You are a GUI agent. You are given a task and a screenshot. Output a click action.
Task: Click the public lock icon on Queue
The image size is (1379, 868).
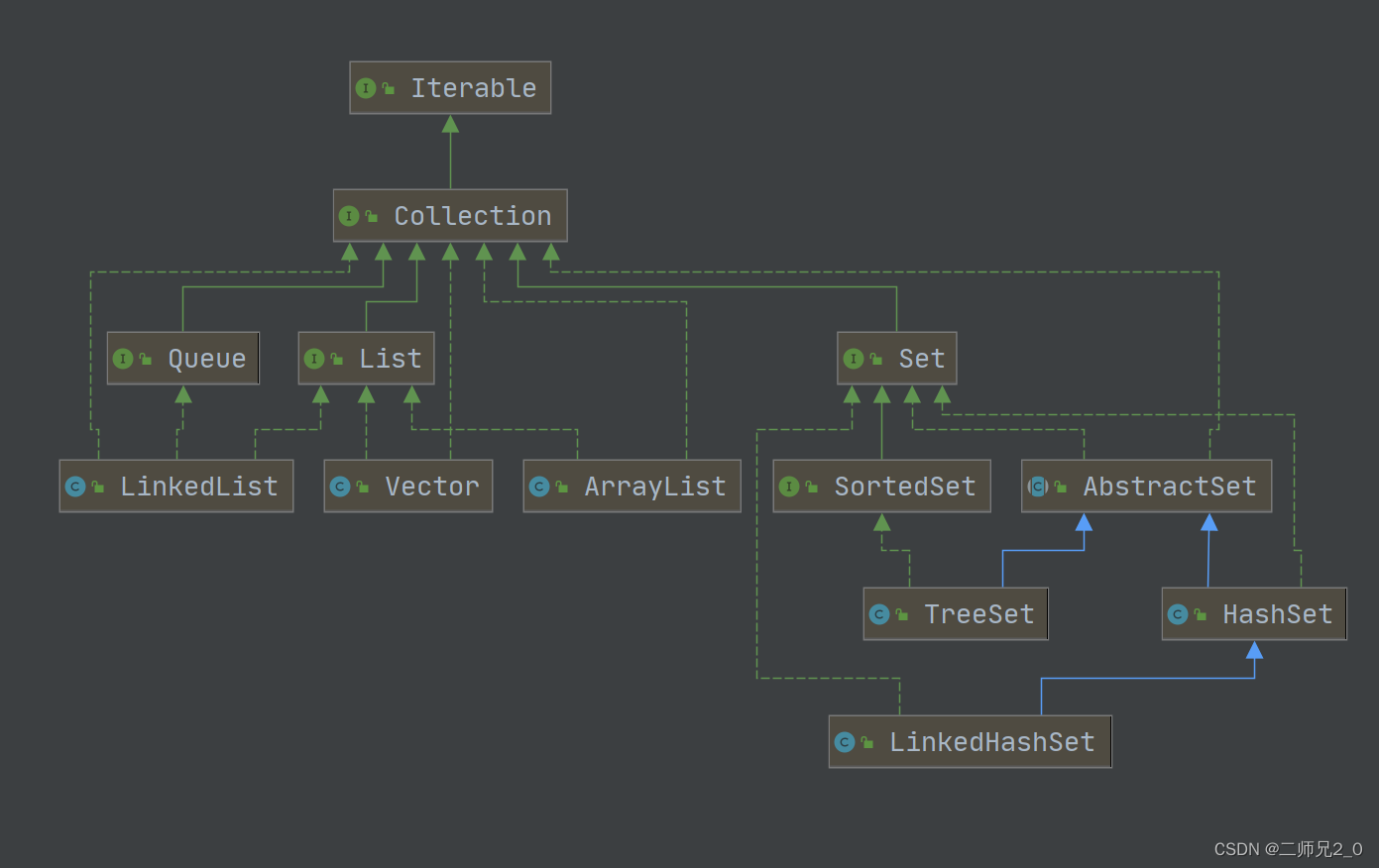tap(146, 360)
